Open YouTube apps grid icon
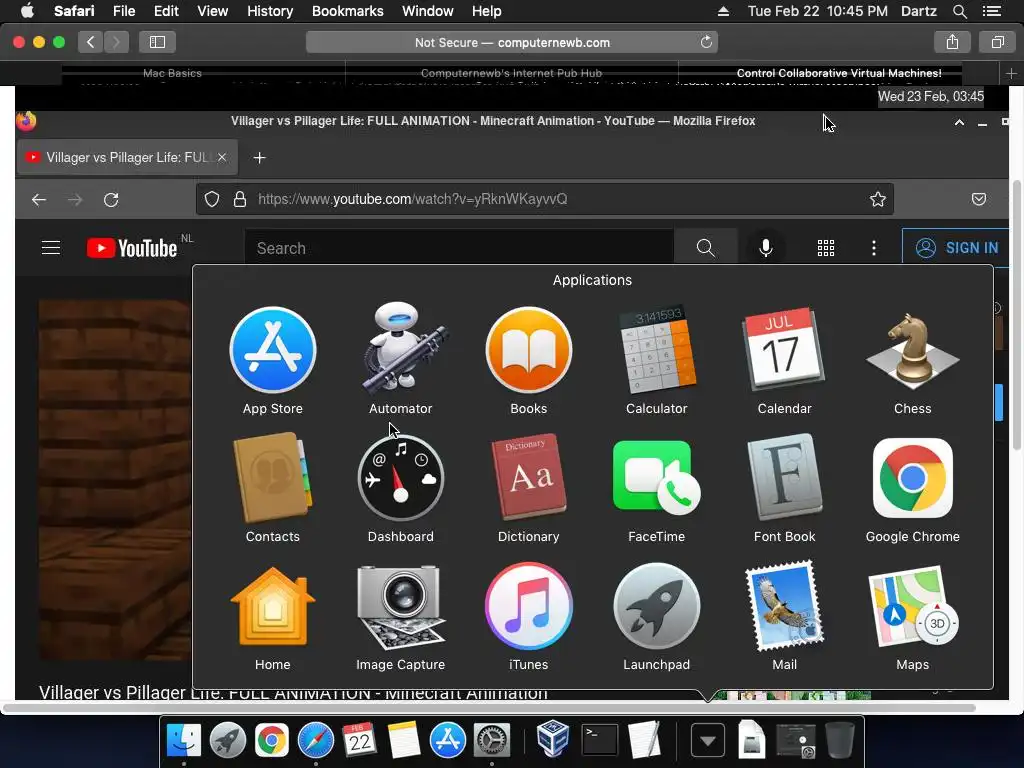Image resolution: width=1024 pixels, height=768 pixels. pos(826,248)
